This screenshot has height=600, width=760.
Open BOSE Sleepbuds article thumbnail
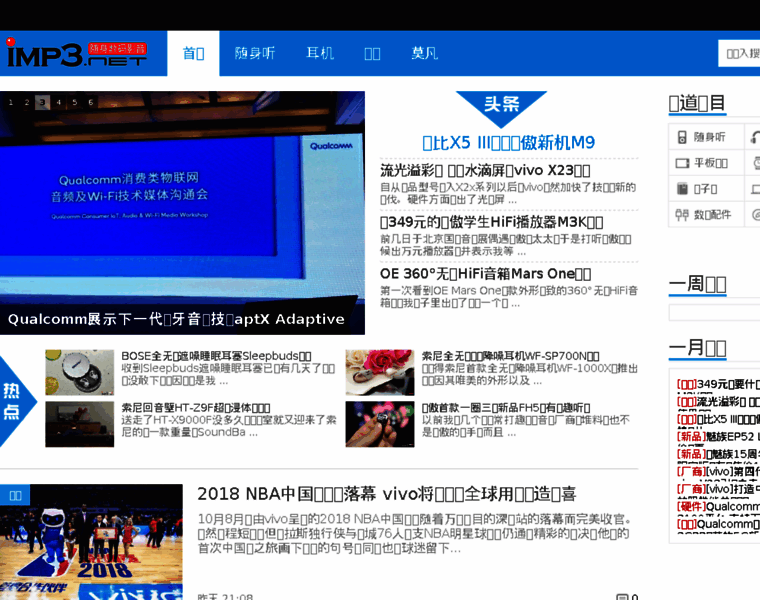(x=79, y=372)
